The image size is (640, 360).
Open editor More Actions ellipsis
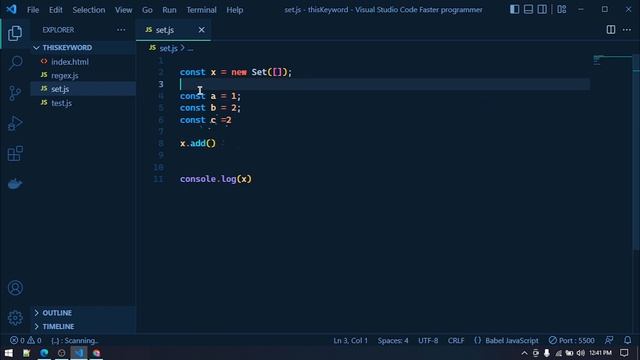tap(627, 29)
